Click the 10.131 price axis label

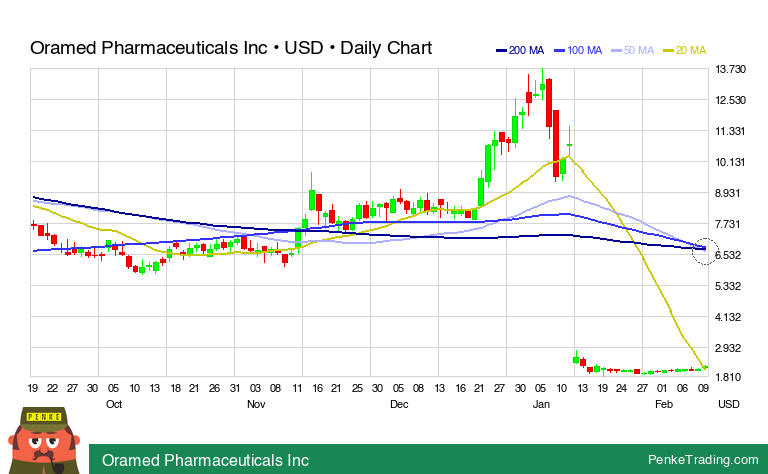tap(730, 162)
